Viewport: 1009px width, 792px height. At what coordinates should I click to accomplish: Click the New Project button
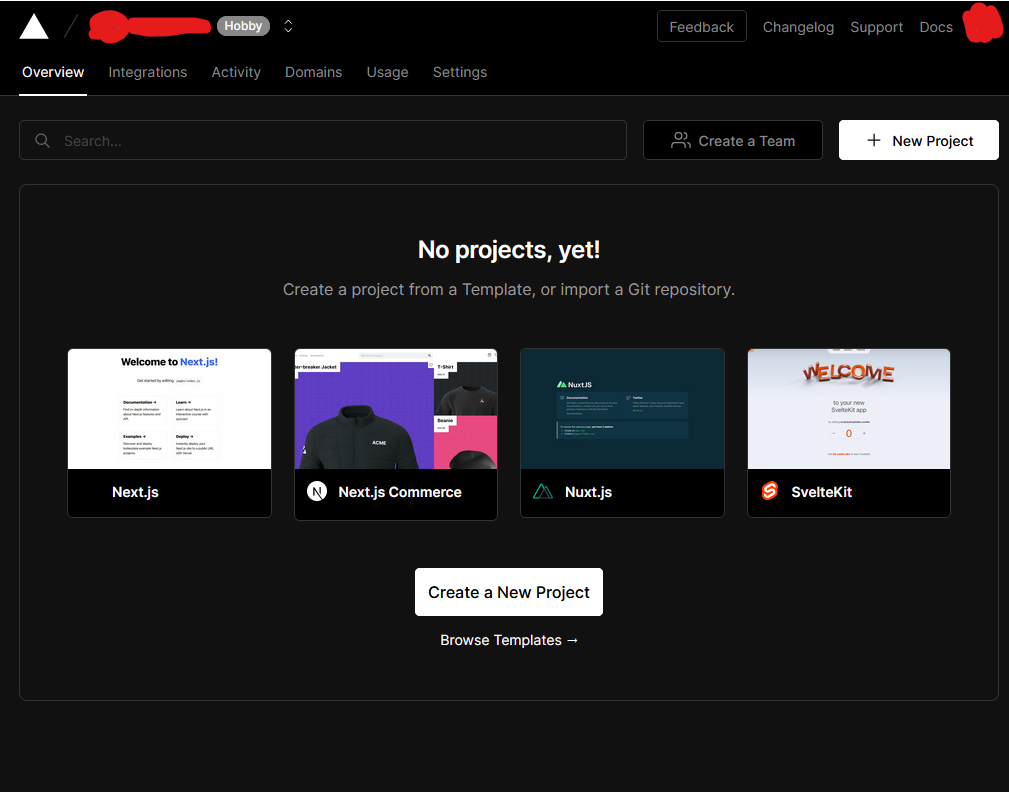coord(918,140)
